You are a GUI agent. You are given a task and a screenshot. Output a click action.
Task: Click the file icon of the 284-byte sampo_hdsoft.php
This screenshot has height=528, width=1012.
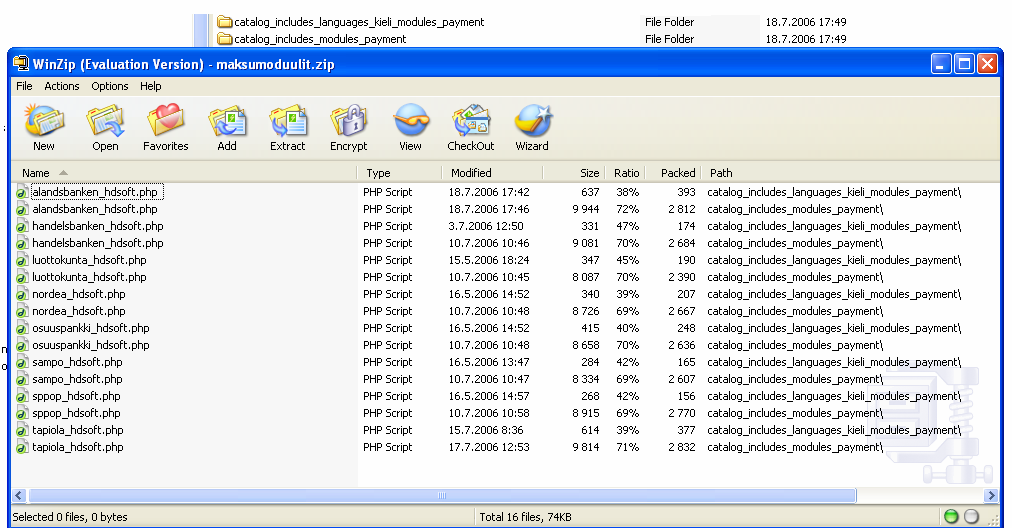[x=22, y=363]
